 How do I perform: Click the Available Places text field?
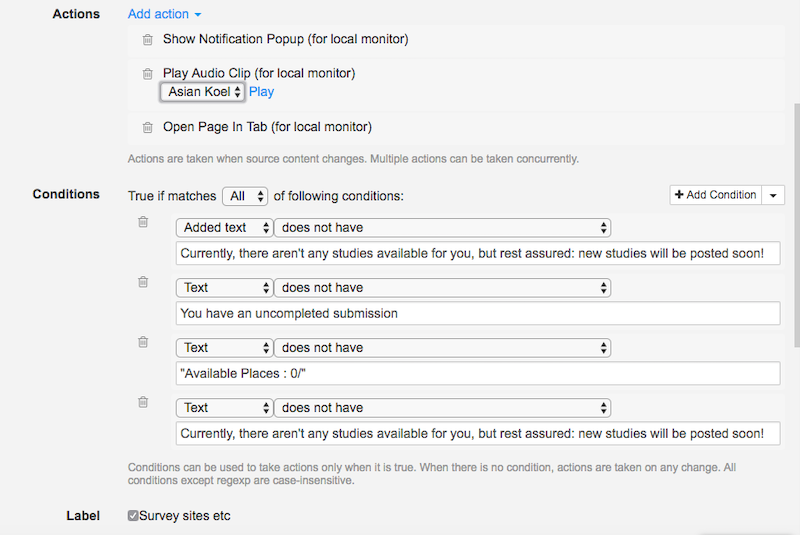477,373
